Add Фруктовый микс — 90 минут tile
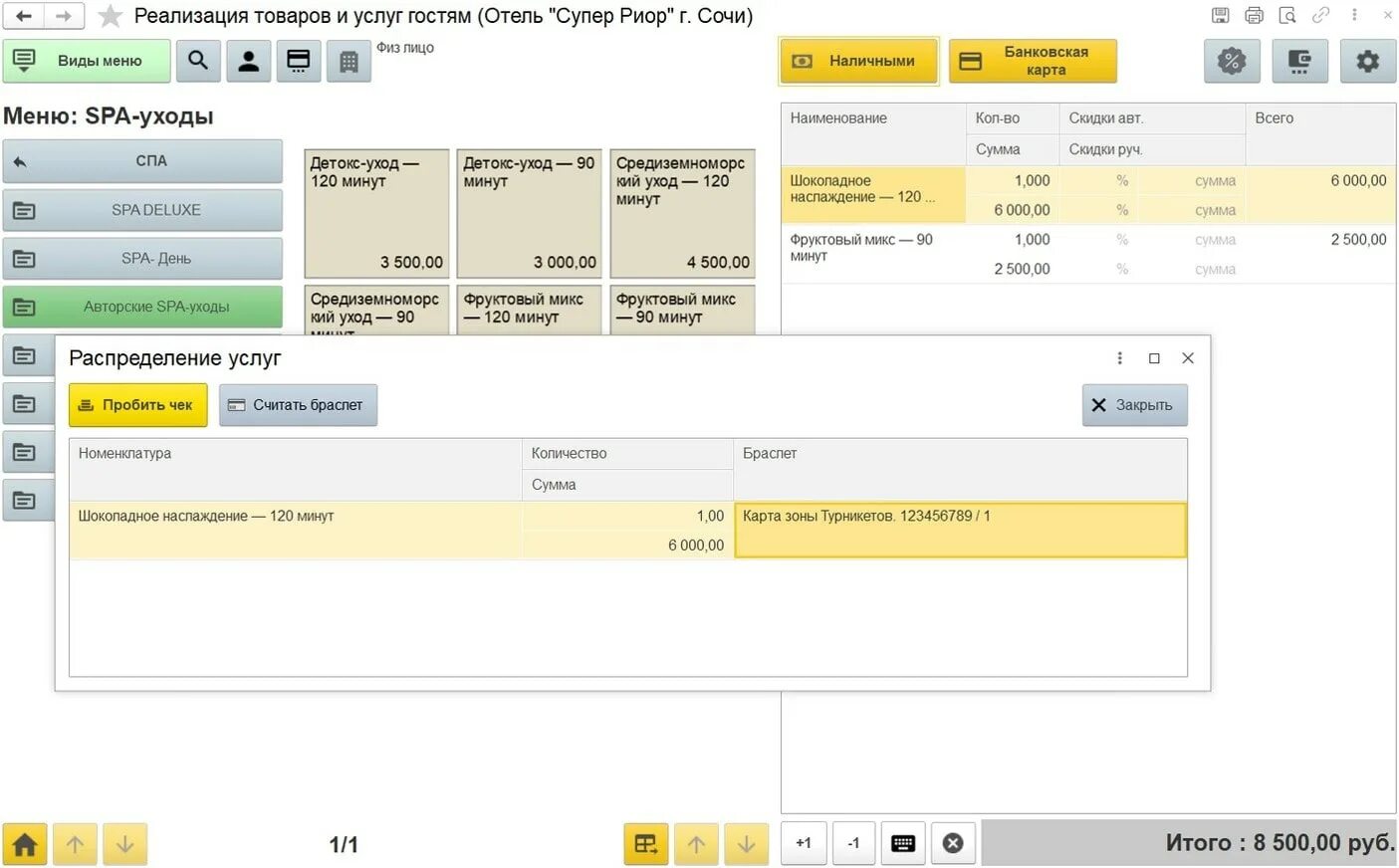1399x868 pixels. point(683,310)
